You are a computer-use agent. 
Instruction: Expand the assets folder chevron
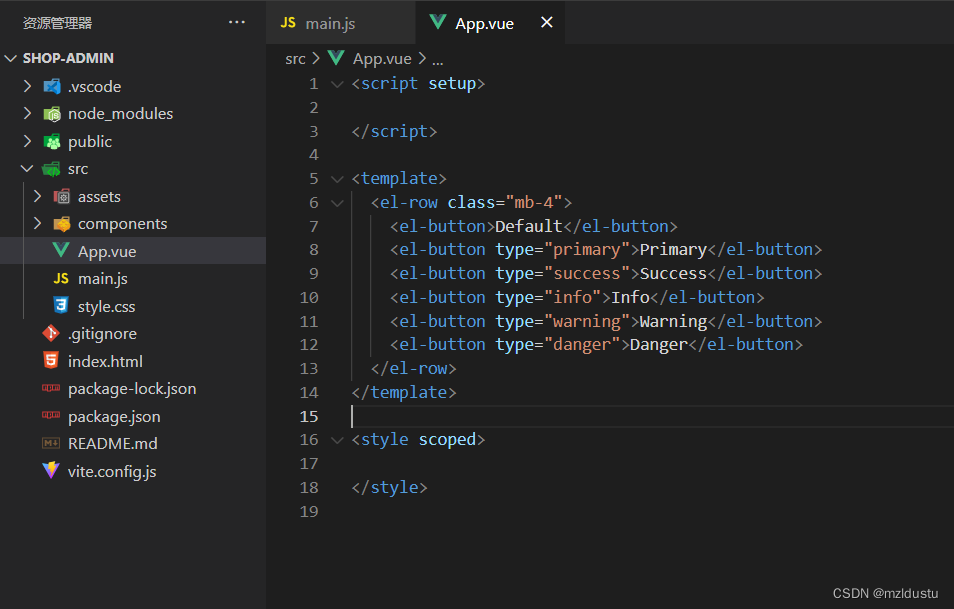(x=37, y=196)
